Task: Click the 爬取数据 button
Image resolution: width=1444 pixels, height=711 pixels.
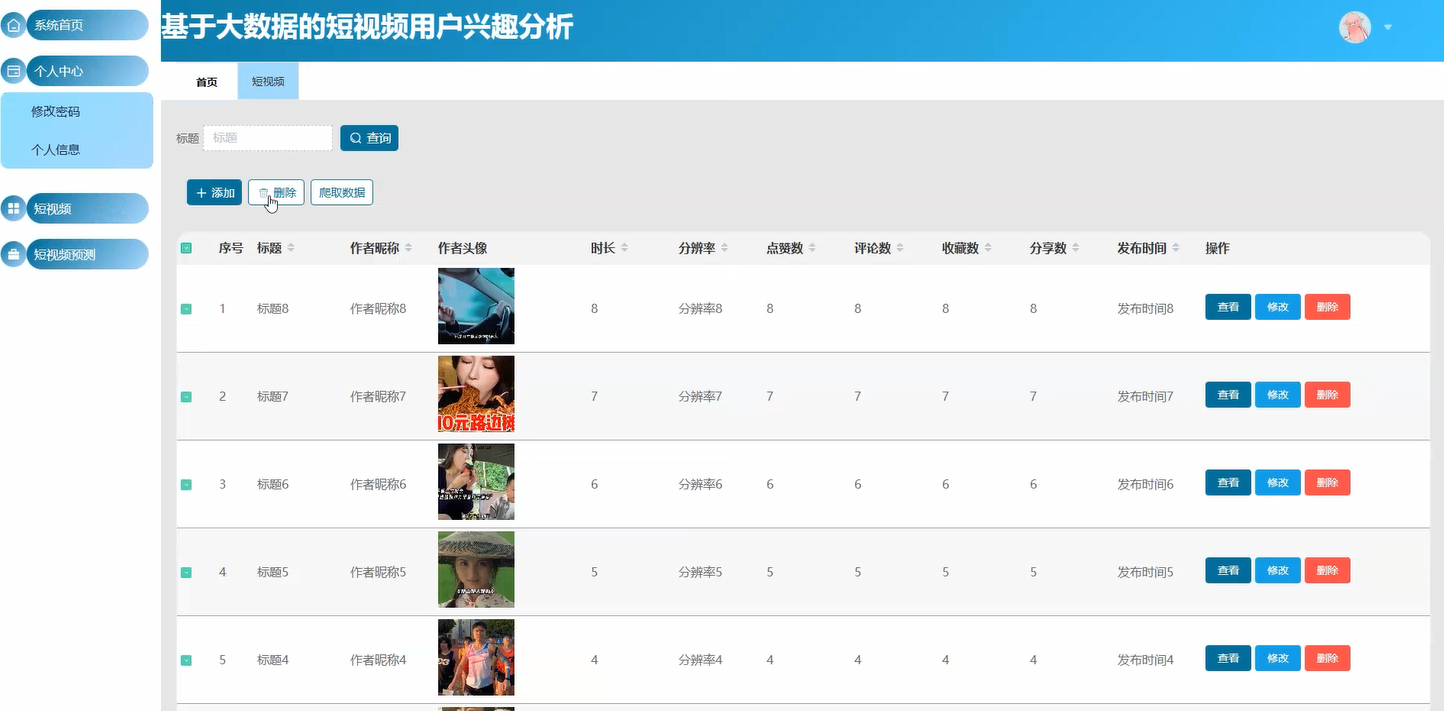Action: tap(342, 193)
